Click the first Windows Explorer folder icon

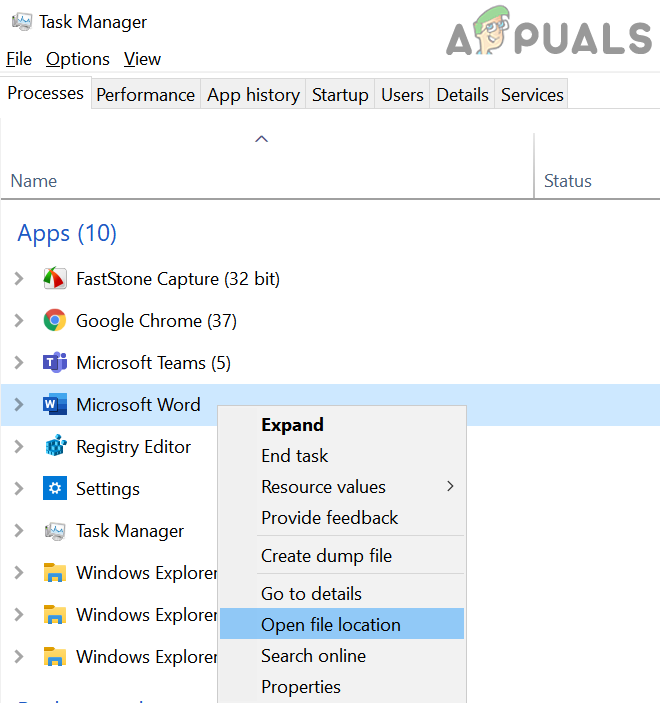tap(55, 573)
